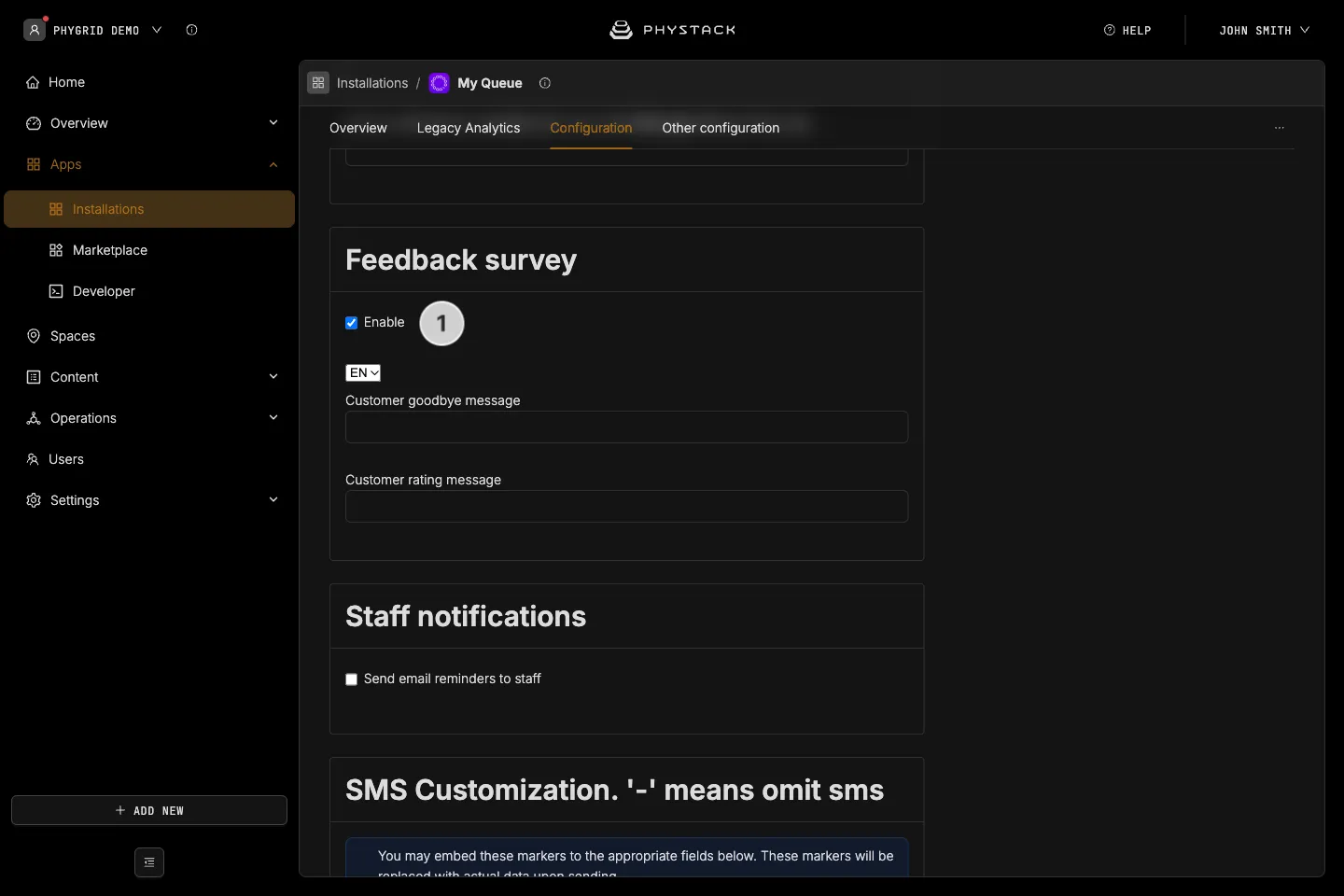Image resolution: width=1344 pixels, height=896 pixels.
Task: Expand the Operations sidebar chevron
Action: click(273, 418)
